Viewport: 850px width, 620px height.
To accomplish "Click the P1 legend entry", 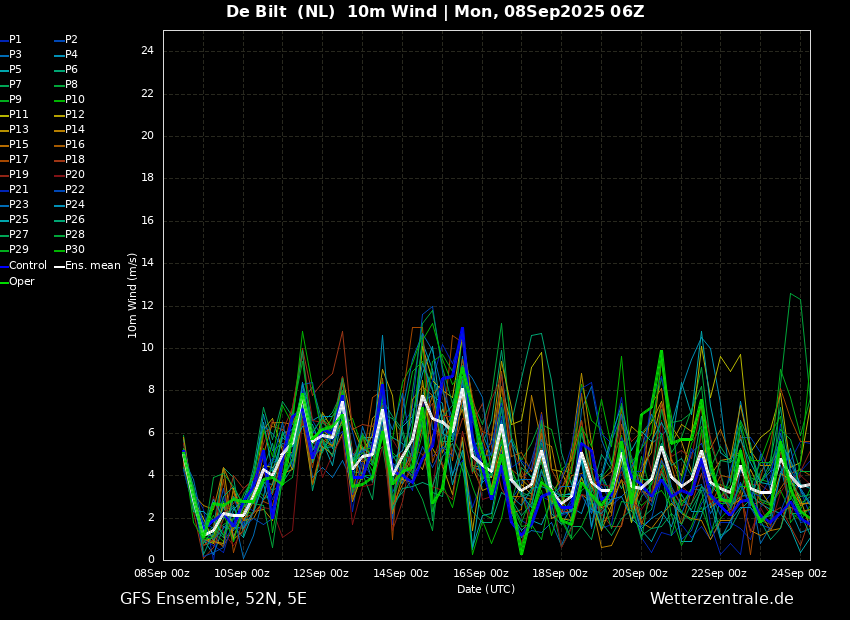I will [11, 40].
